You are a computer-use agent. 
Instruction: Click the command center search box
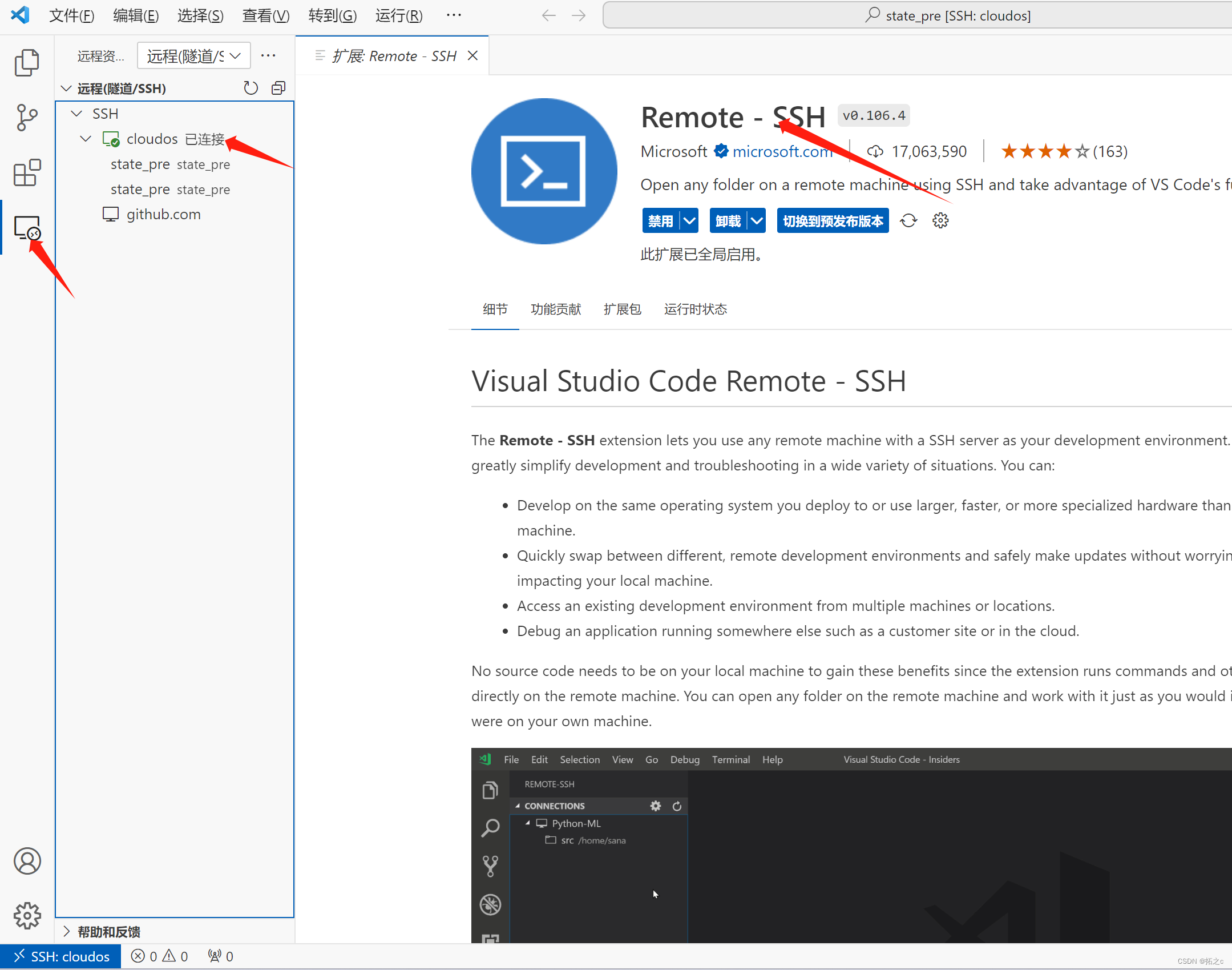click(917, 15)
